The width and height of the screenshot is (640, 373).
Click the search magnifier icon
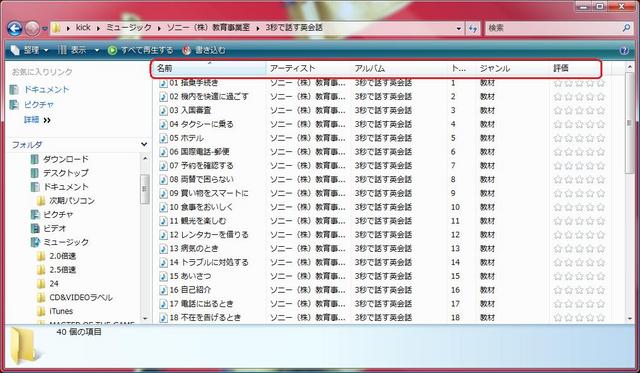click(626, 28)
